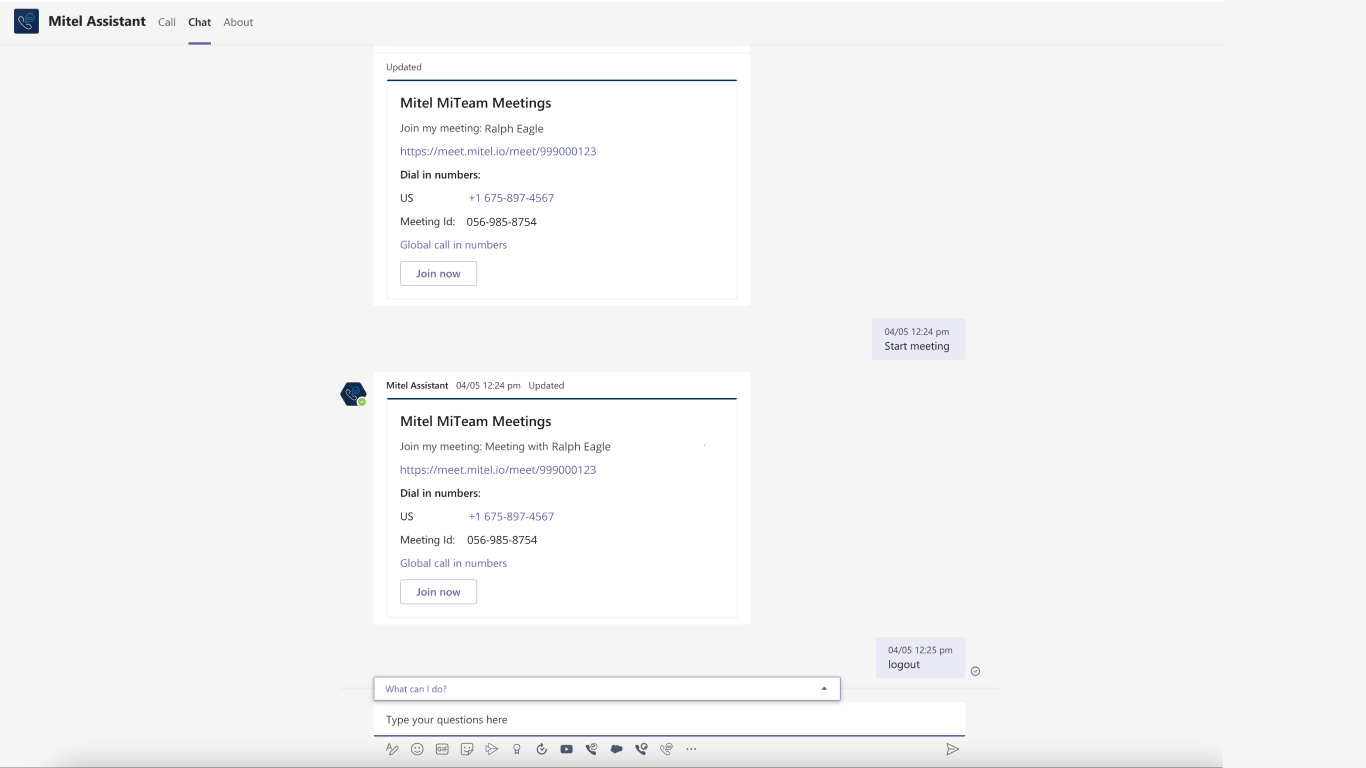Send the message with arrow icon

point(953,749)
